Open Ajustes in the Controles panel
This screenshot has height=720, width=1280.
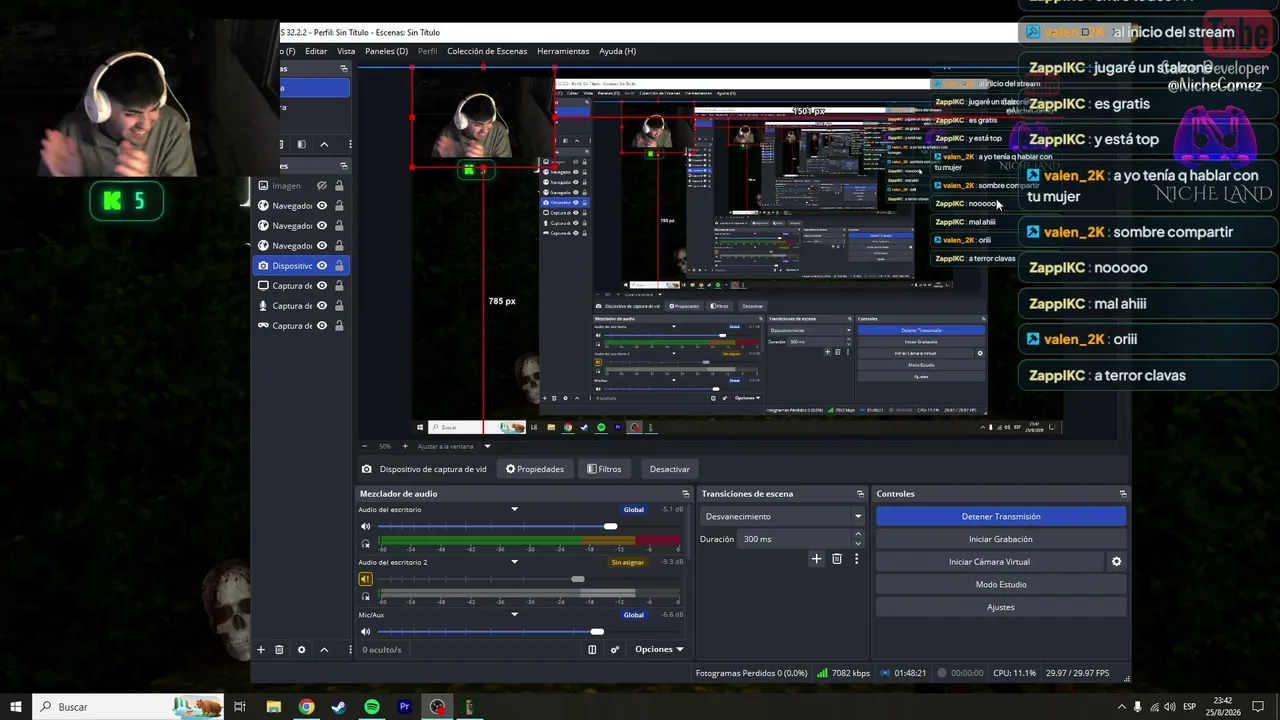(x=1001, y=607)
